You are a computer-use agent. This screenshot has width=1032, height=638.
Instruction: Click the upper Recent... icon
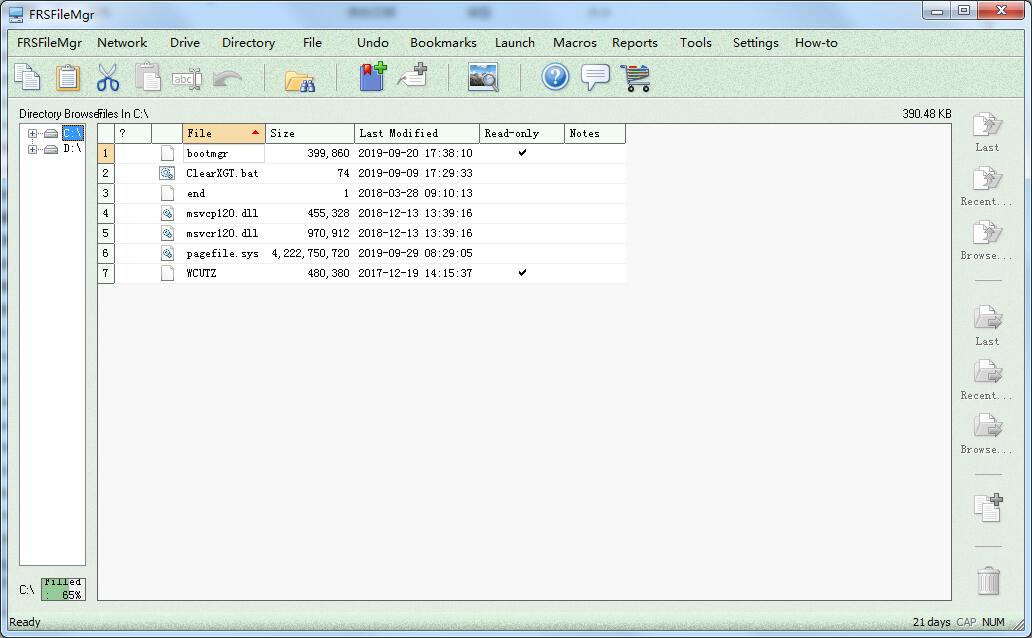point(987,178)
